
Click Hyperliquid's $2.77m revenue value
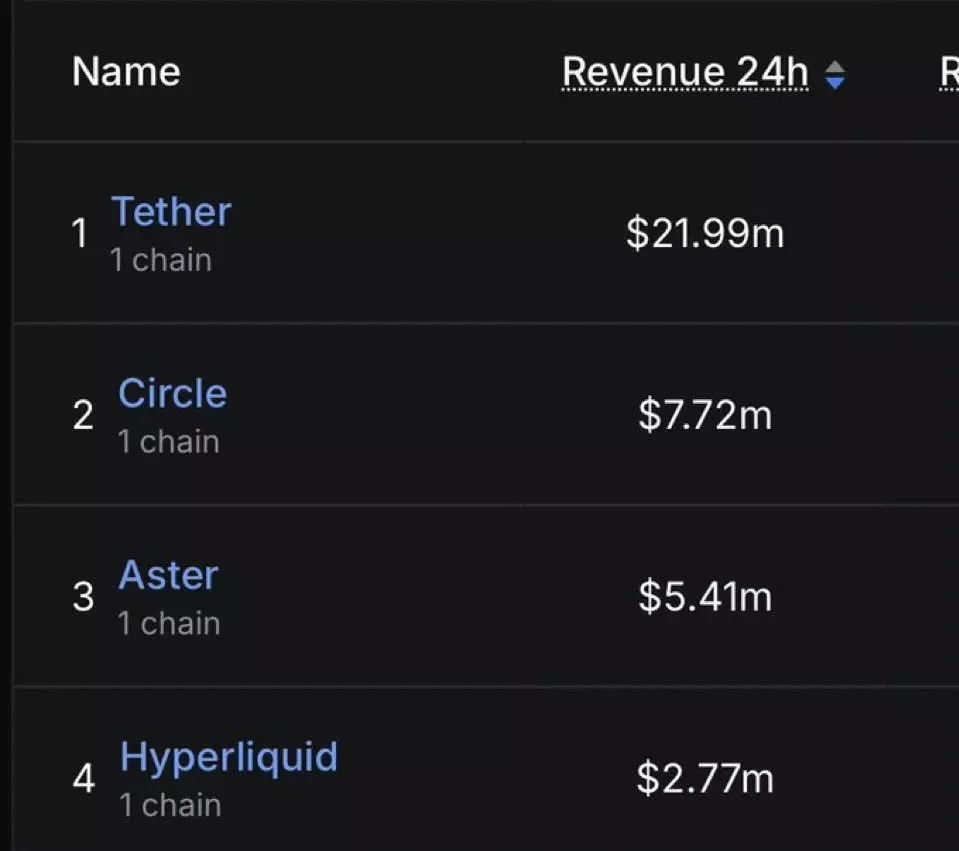coord(705,778)
